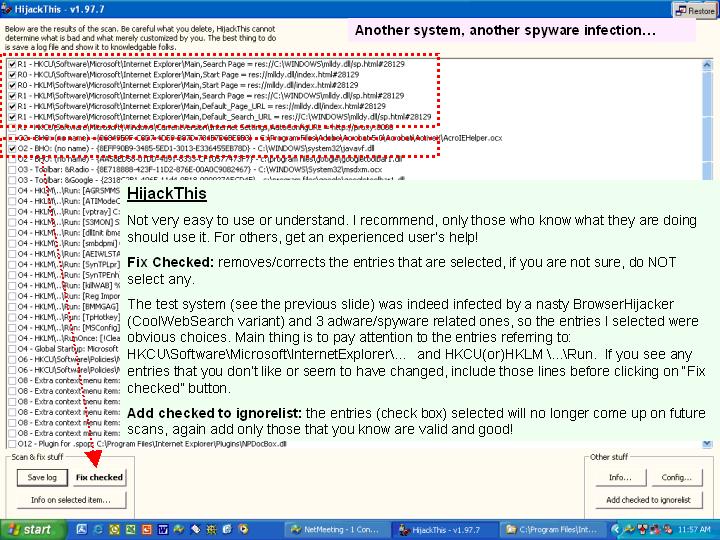Select O4 Run [SynTPEnh row

[64, 276]
